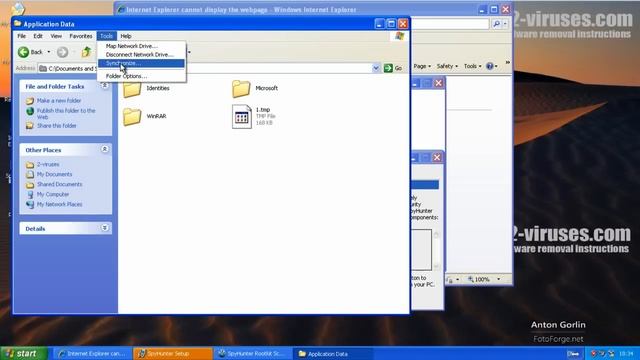Click the zoom 100% magnifier in IE status bar

pyautogui.click(x=471, y=279)
